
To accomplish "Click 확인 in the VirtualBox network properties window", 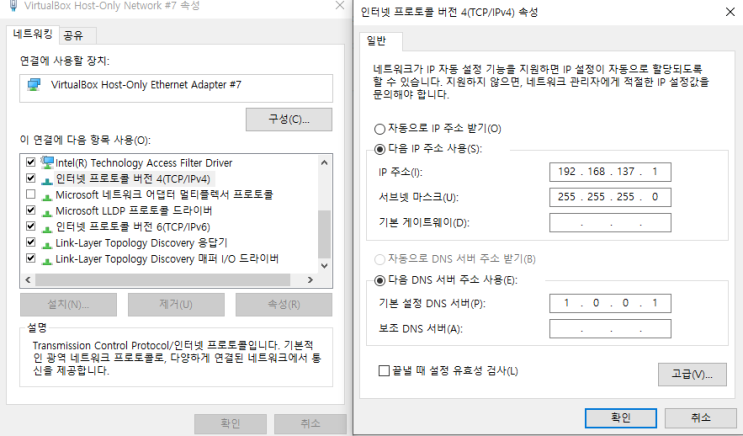I will pos(231,424).
